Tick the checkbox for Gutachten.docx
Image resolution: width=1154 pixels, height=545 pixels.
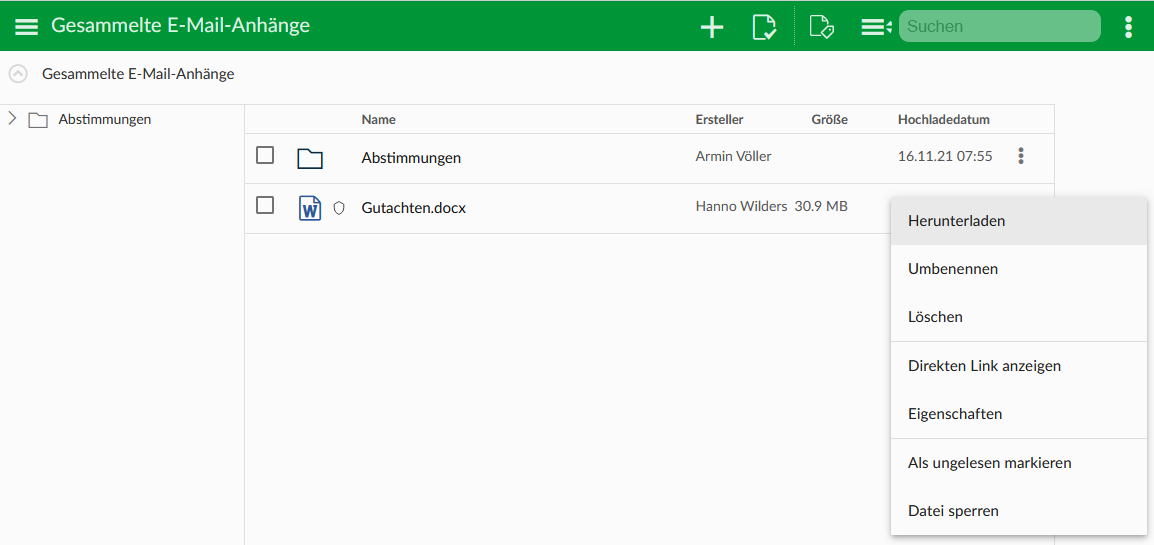[265, 205]
